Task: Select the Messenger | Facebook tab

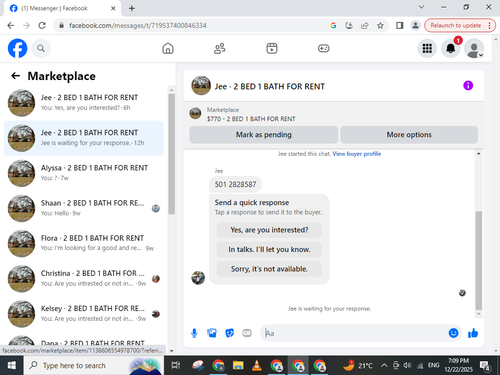Action: (x=62, y=8)
